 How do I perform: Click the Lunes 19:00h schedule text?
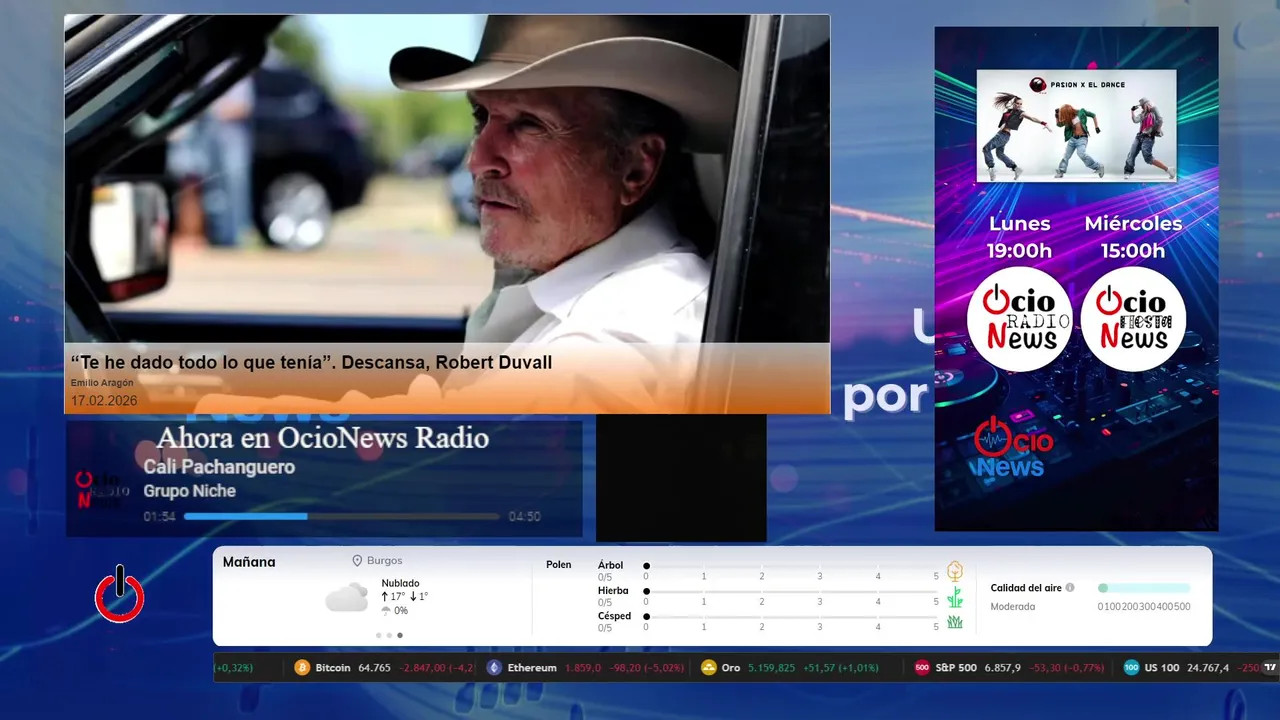(1020, 237)
